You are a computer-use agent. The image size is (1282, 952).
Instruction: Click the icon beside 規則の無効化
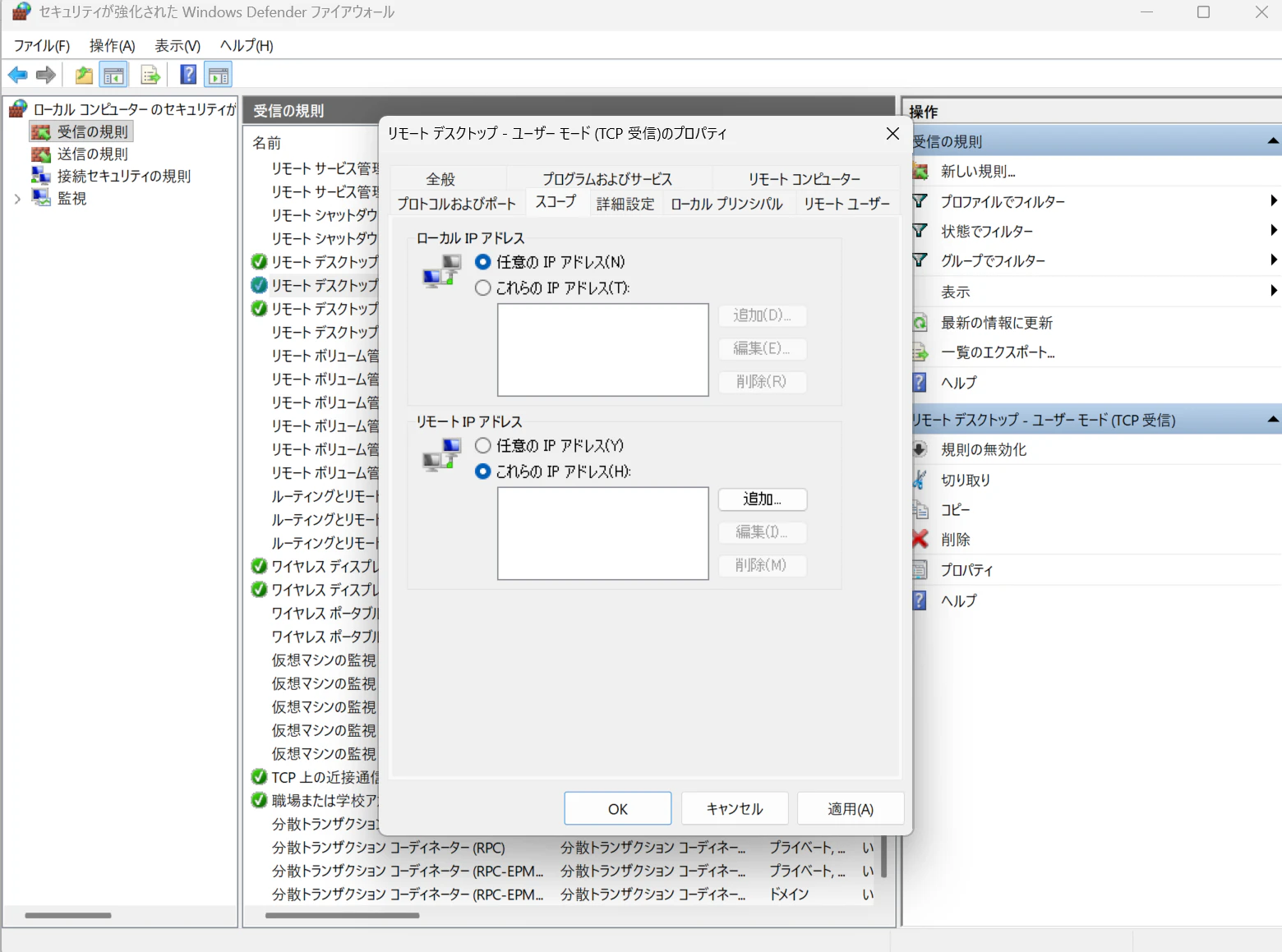coord(920,449)
